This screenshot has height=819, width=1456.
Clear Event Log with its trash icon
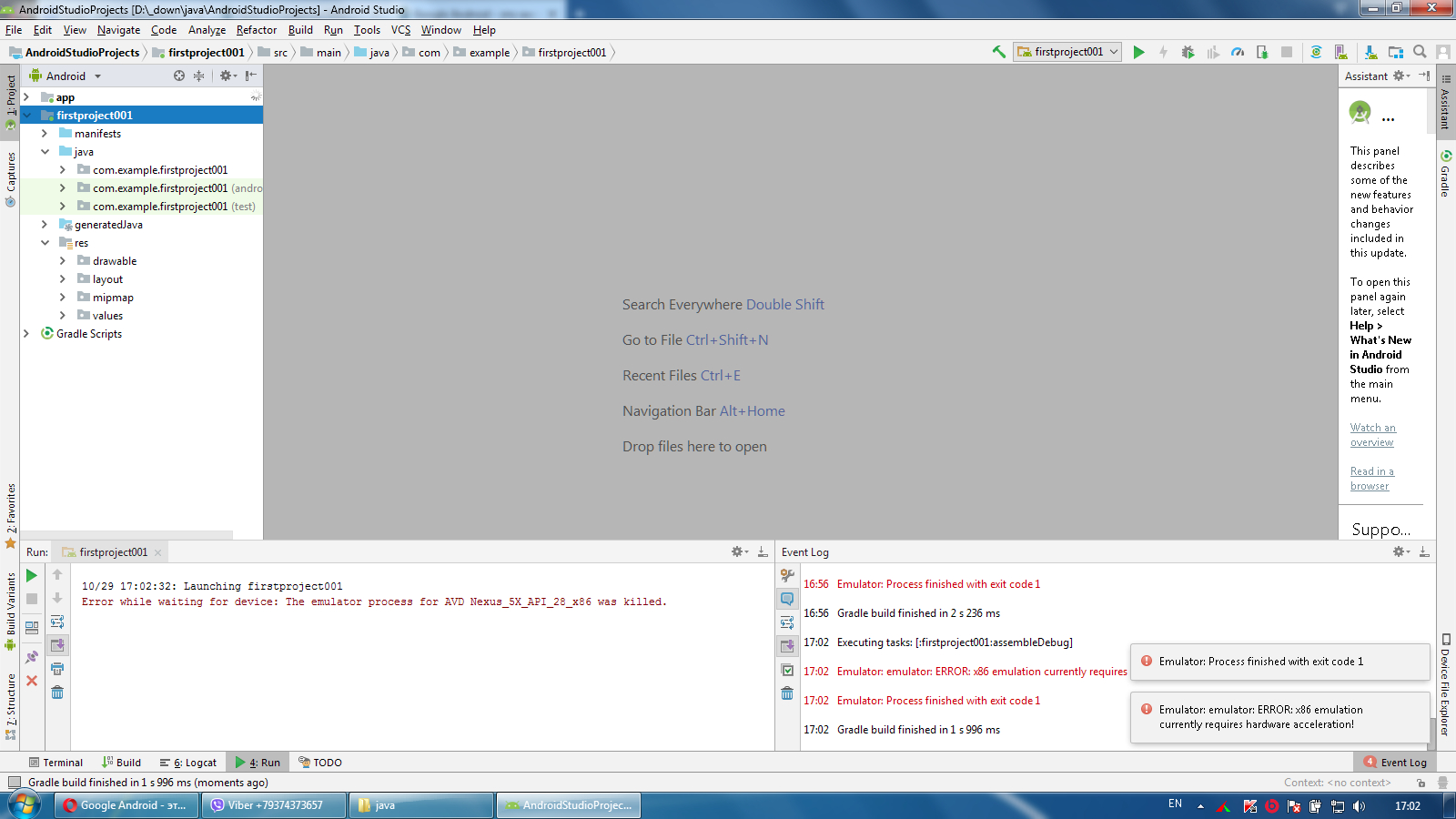(x=787, y=693)
